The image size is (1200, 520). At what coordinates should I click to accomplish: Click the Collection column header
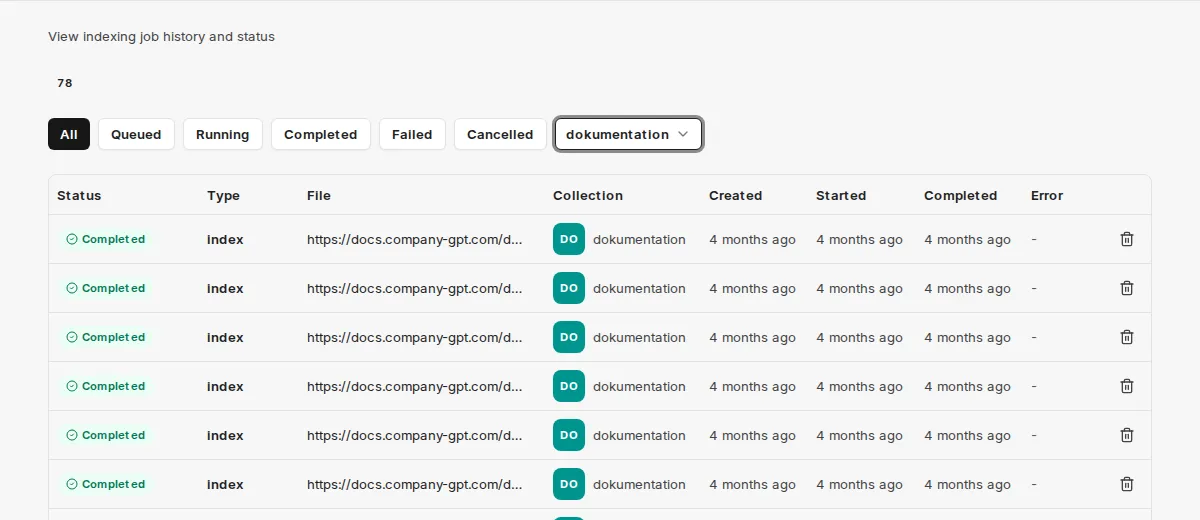point(588,195)
